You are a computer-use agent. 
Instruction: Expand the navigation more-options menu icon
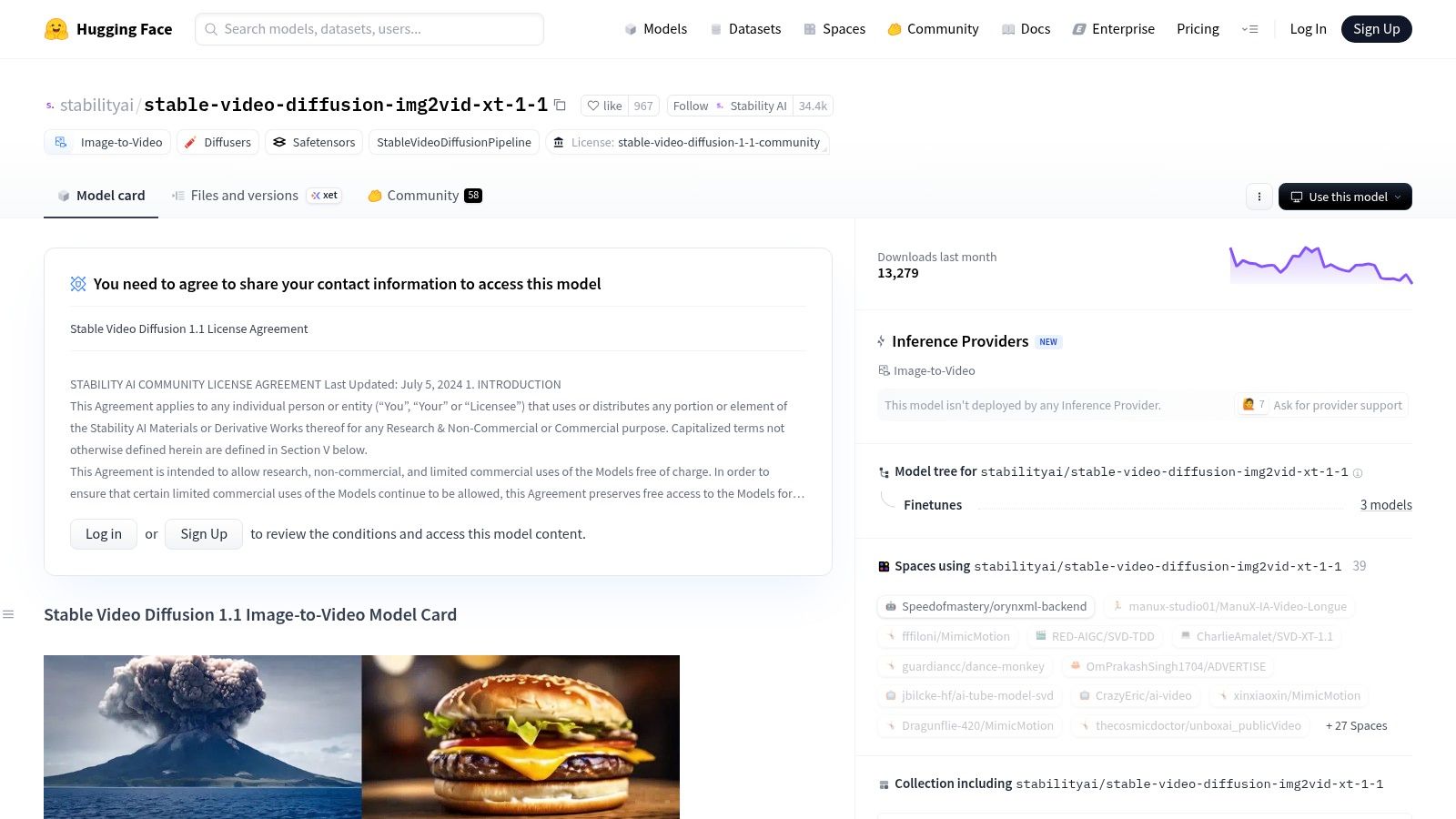point(1249,29)
